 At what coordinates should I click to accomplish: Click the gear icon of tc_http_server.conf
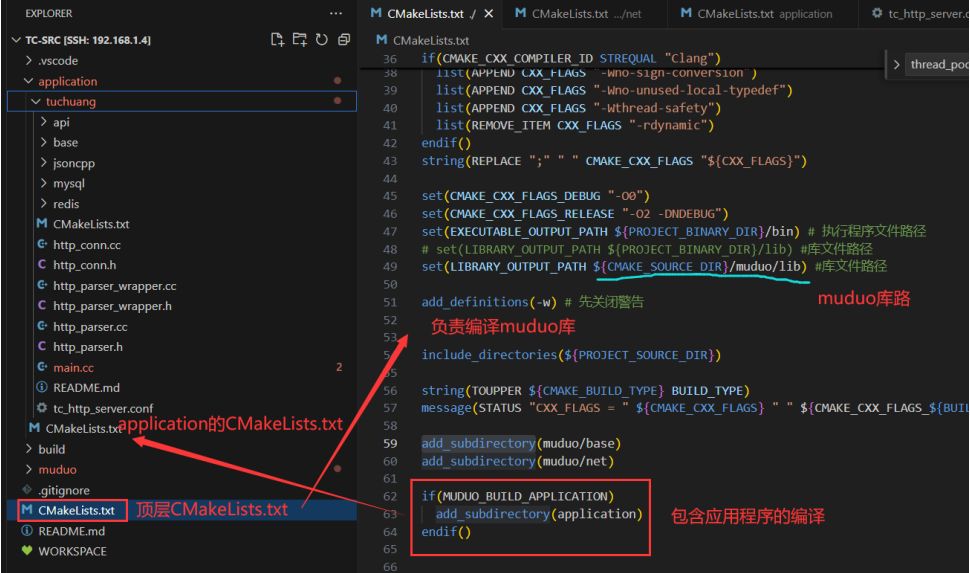pos(41,408)
